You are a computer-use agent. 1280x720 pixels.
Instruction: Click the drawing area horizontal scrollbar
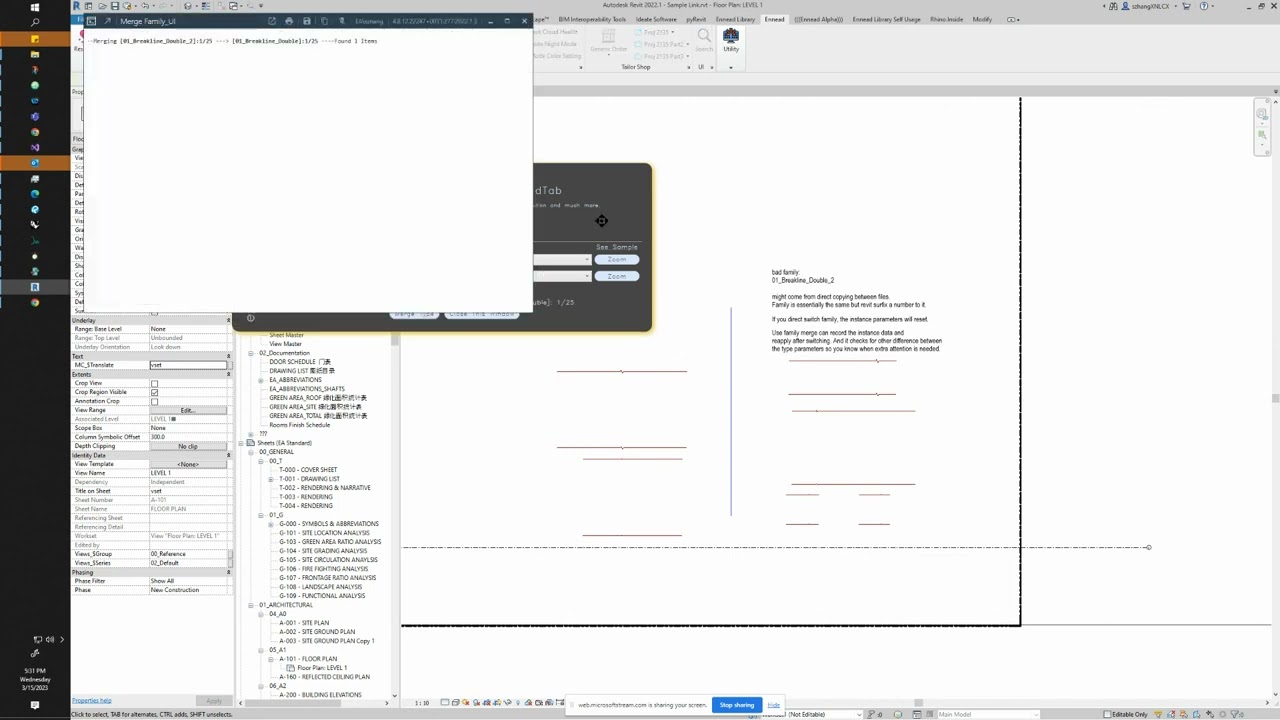(918, 703)
